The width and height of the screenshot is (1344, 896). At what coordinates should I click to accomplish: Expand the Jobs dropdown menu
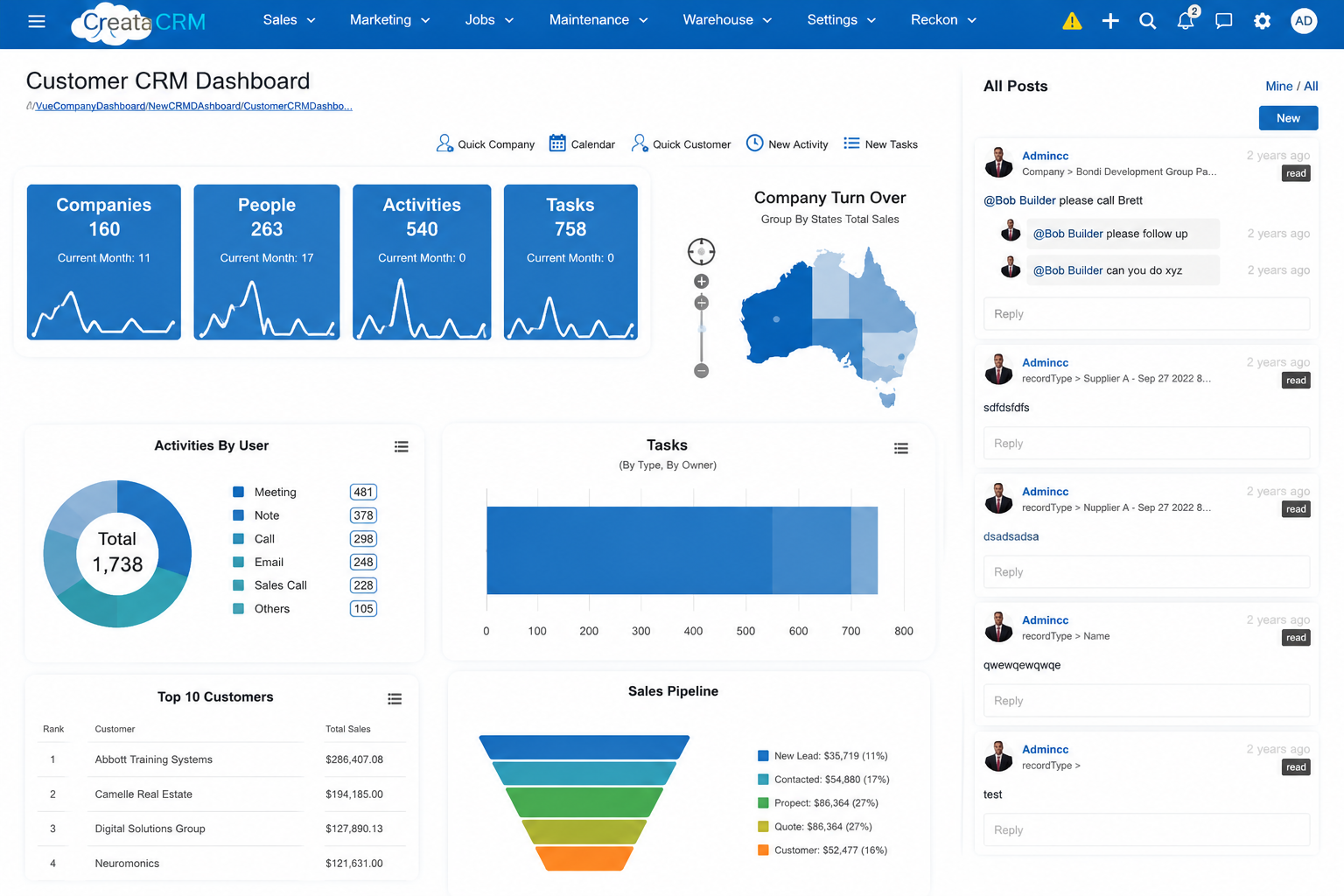point(489,20)
